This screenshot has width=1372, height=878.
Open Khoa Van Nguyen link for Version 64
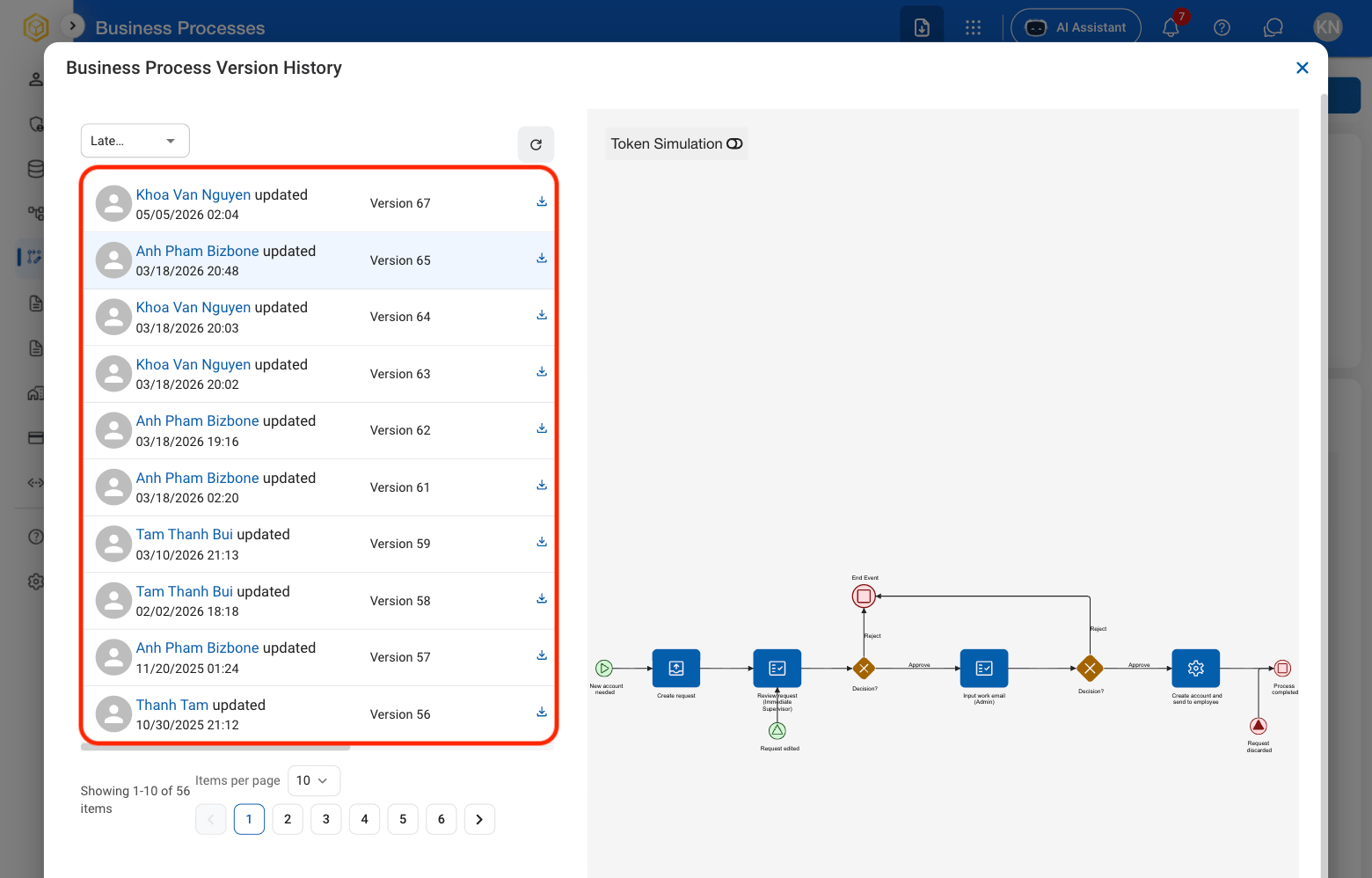[193, 307]
